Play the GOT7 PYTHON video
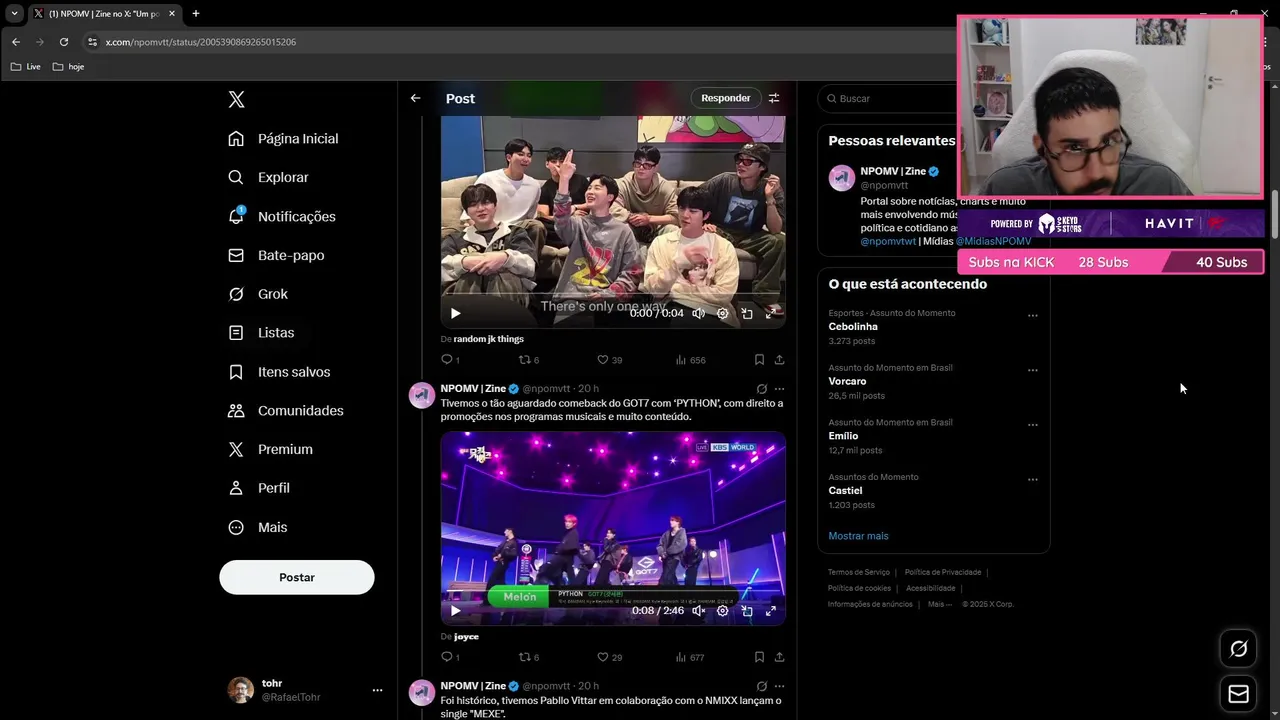 tap(455, 610)
